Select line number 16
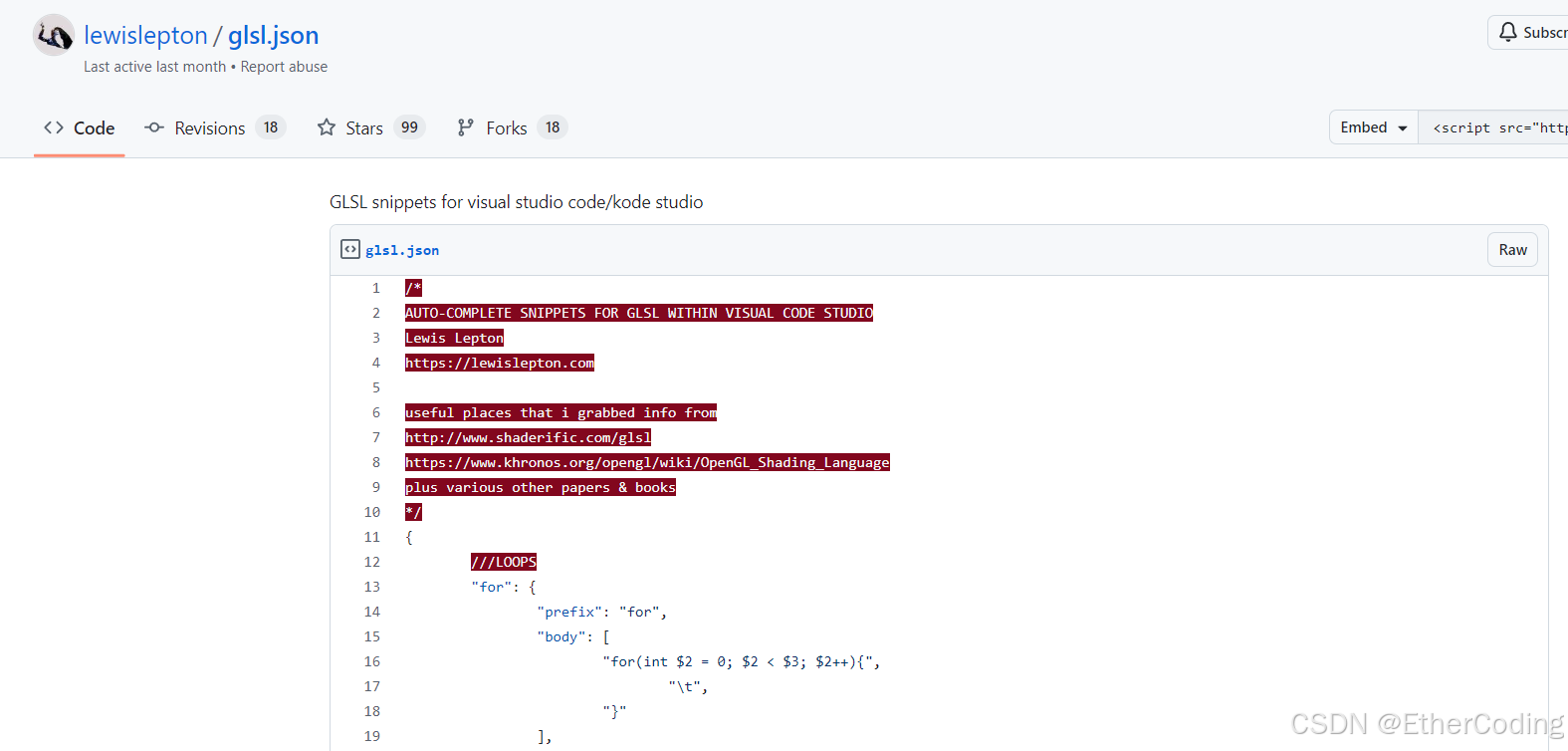The width and height of the screenshot is (1568, 751). [x=372, y=661]
